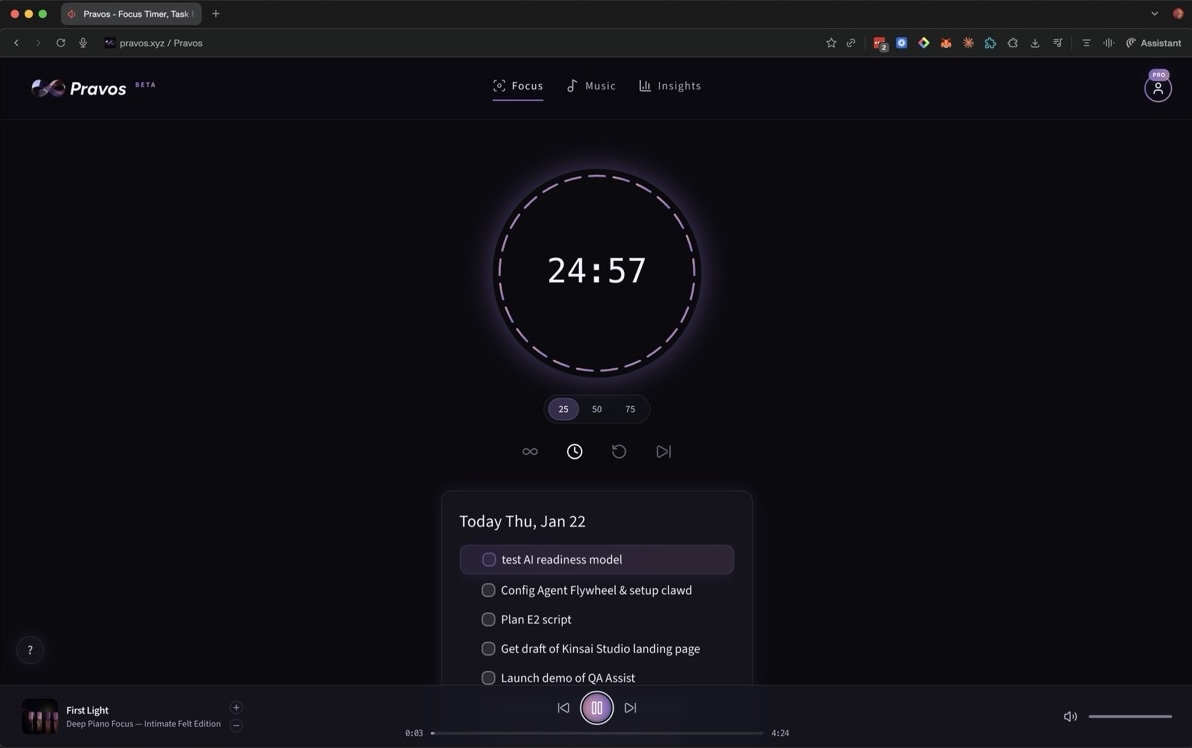The image size is (1192, 748).
Task: Reset the focus timer
Action: click(619, 452)
